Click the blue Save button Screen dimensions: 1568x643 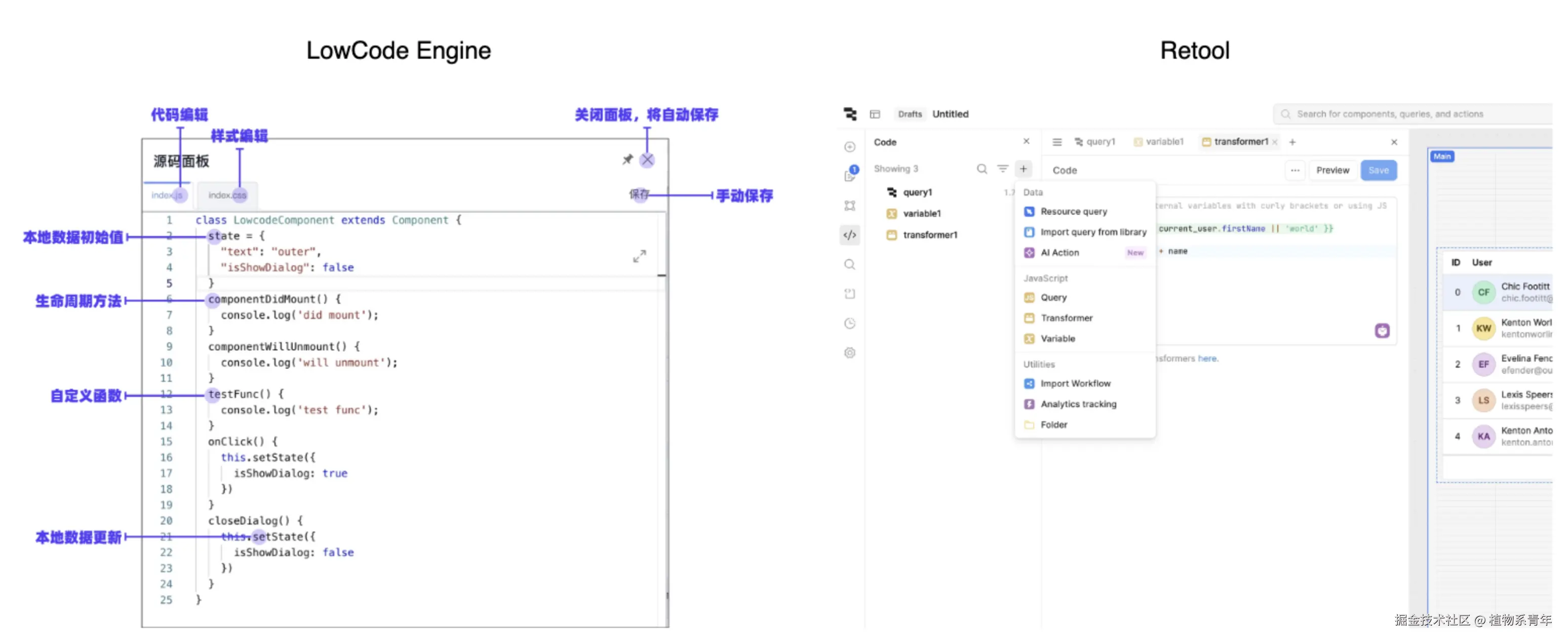[x=1378, y=170]
